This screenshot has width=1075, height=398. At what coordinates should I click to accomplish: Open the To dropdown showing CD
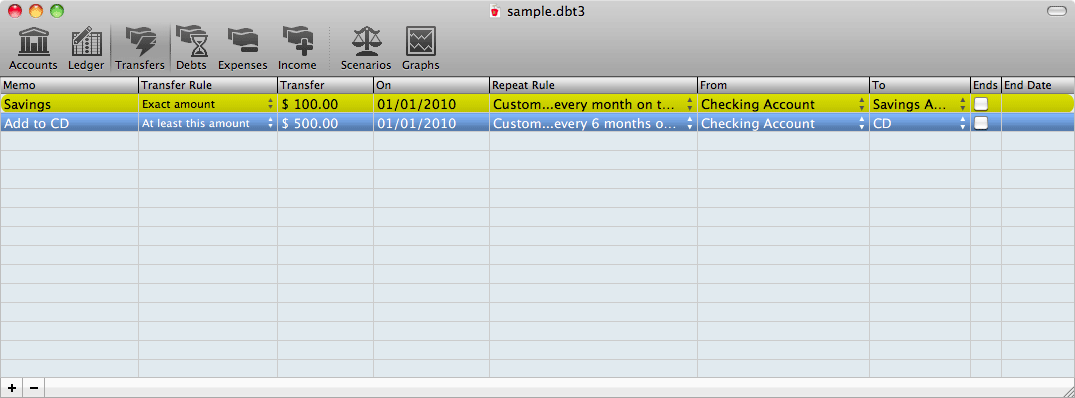tap(919, 123)
